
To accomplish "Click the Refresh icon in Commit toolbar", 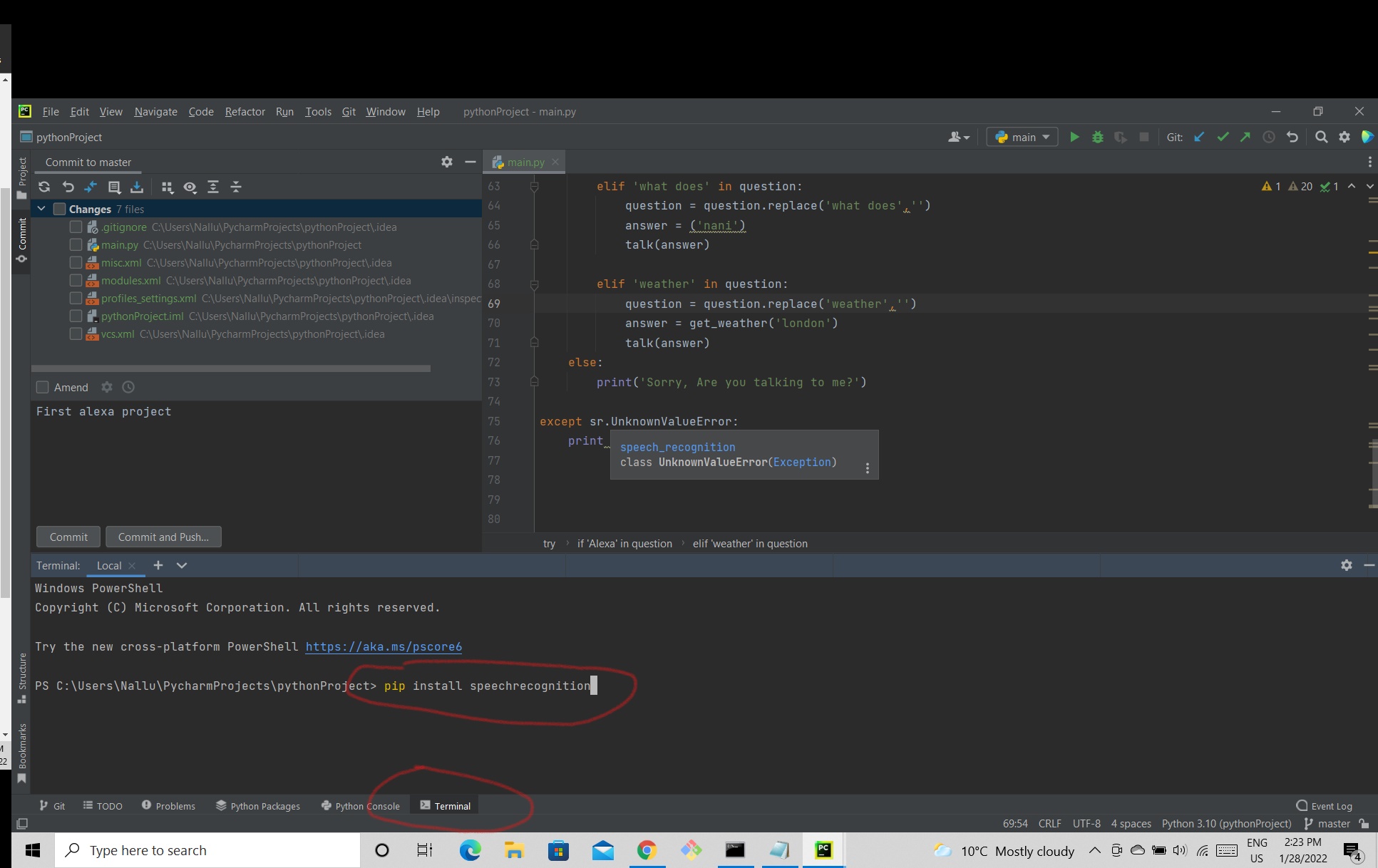I will 44,187.
